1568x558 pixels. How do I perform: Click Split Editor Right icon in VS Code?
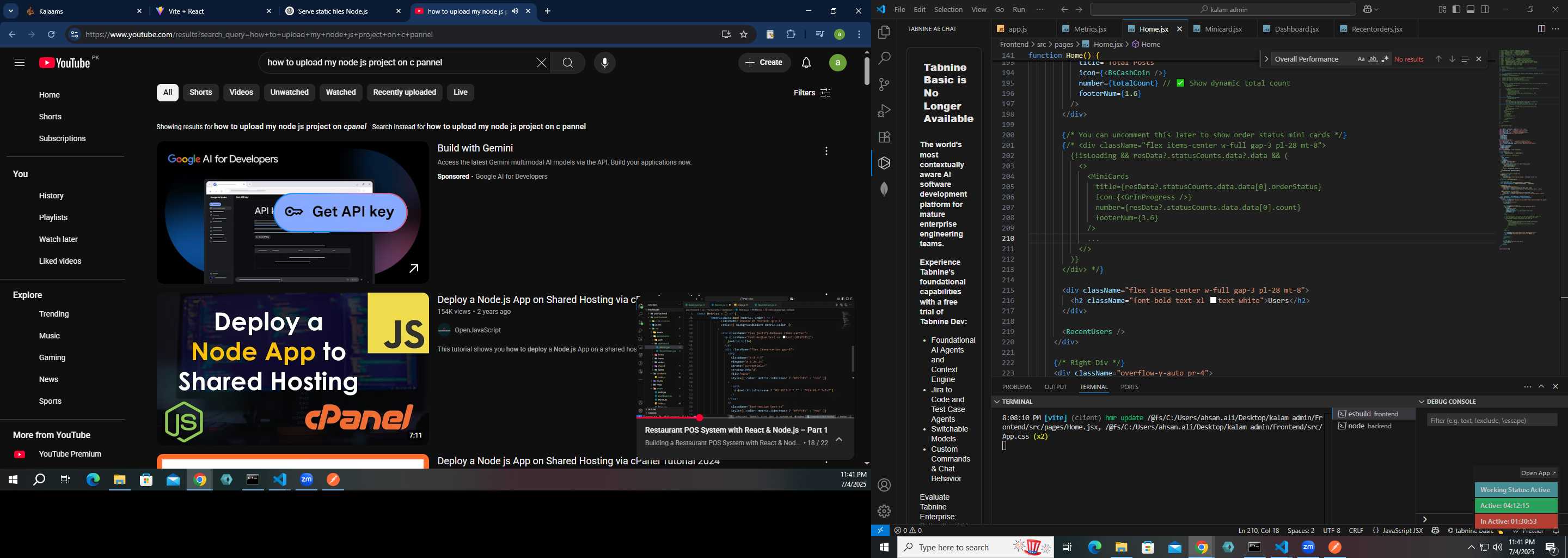pyautogui.click(x=1541, y=29)
